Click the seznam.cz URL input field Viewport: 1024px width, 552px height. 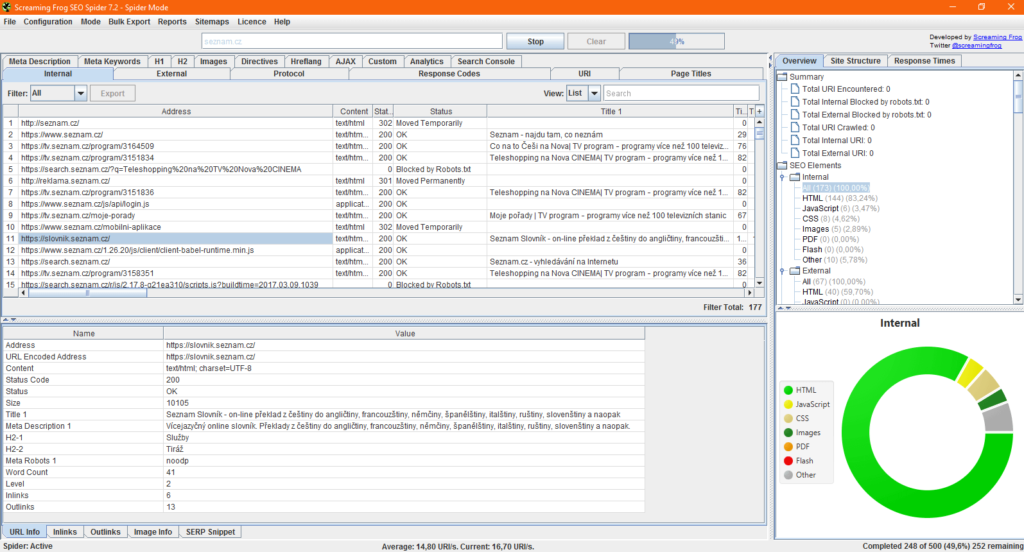[352, 41]
